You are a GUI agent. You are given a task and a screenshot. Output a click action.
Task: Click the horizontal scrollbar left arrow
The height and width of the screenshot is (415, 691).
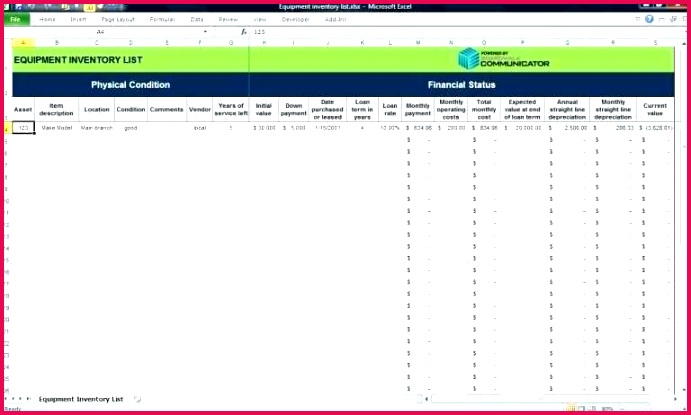point(427,399)
